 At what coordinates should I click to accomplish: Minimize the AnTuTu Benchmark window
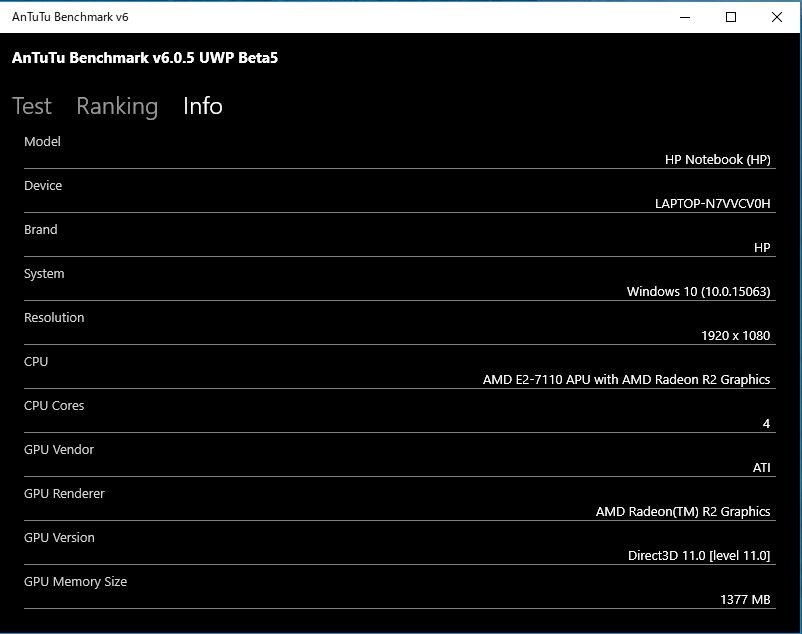(x=684, y=17)
